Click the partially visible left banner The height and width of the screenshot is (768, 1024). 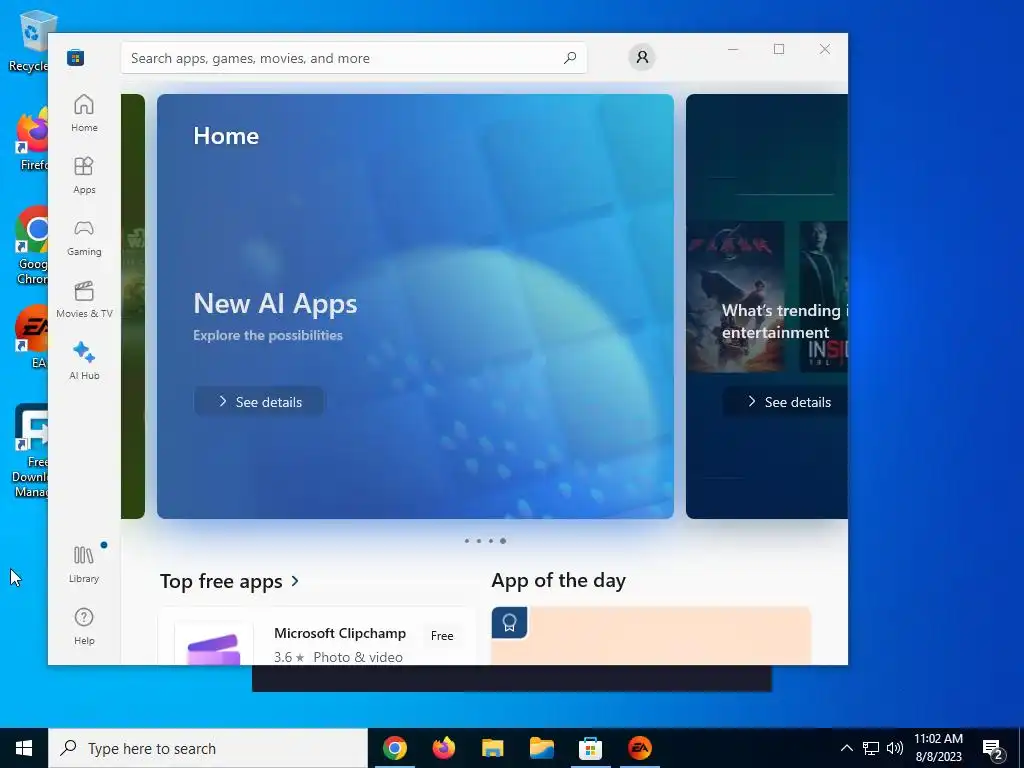[133, 306]
